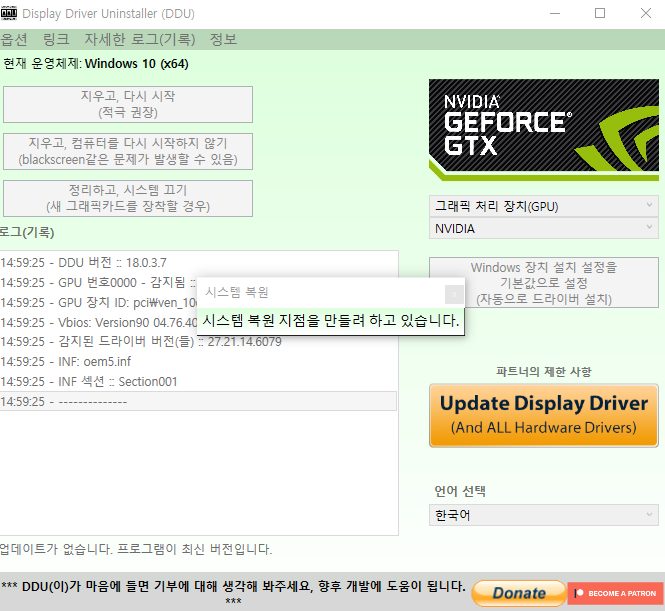Minimize the DDU window
Image resolution: width=665 pixels, height=611 pixels.
click(555, 14)
